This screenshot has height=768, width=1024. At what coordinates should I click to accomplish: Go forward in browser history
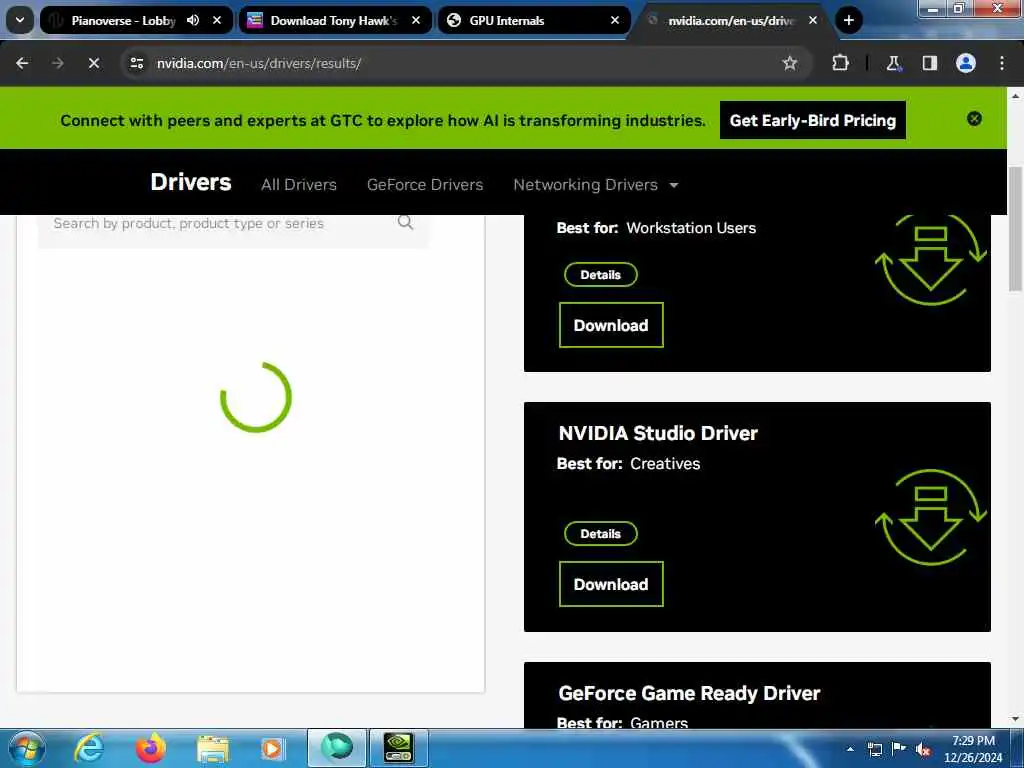point(58,63)
